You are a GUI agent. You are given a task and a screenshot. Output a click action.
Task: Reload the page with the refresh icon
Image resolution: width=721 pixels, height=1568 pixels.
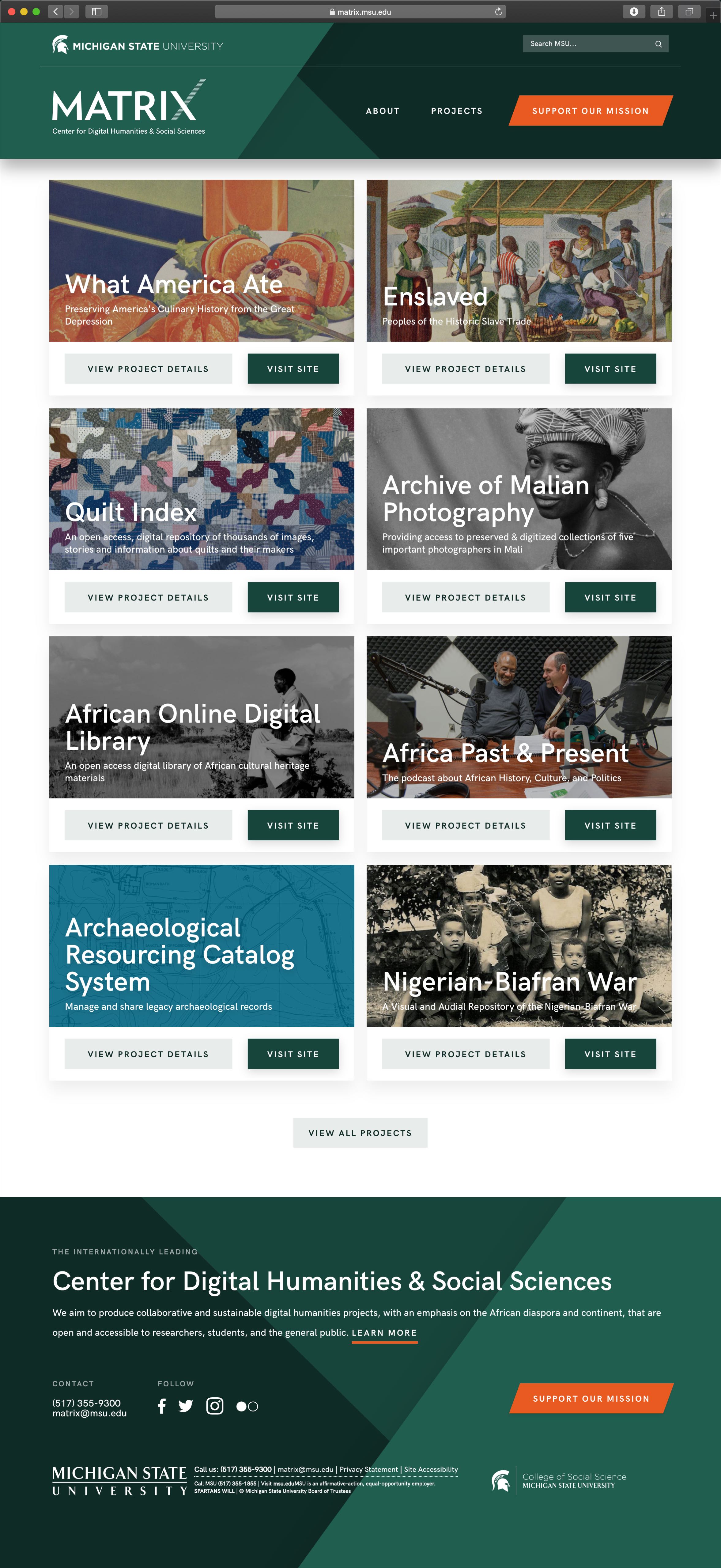tap(498, 12)
